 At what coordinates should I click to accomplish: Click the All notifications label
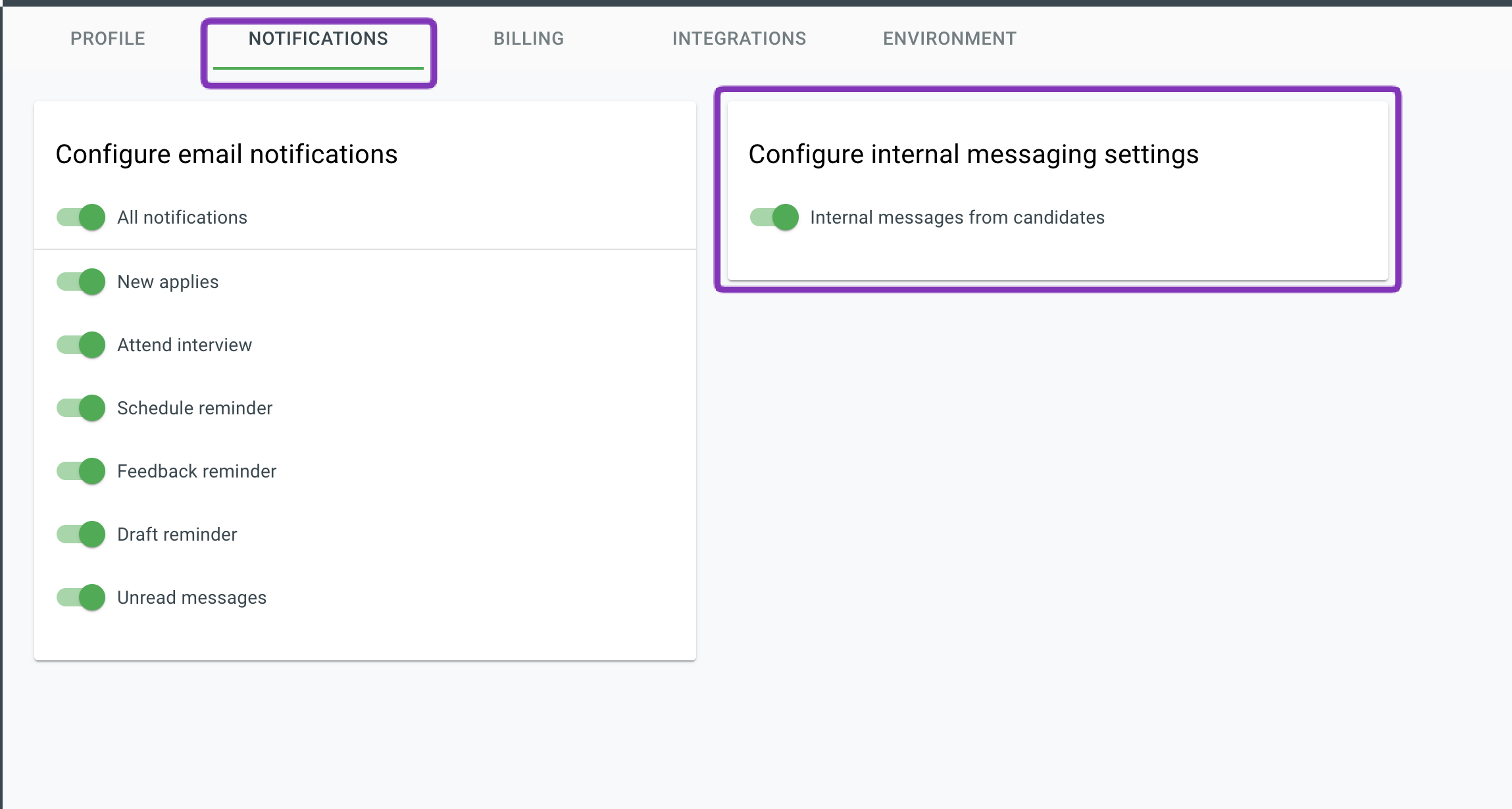pyautogui.click(x=182, y=218)
